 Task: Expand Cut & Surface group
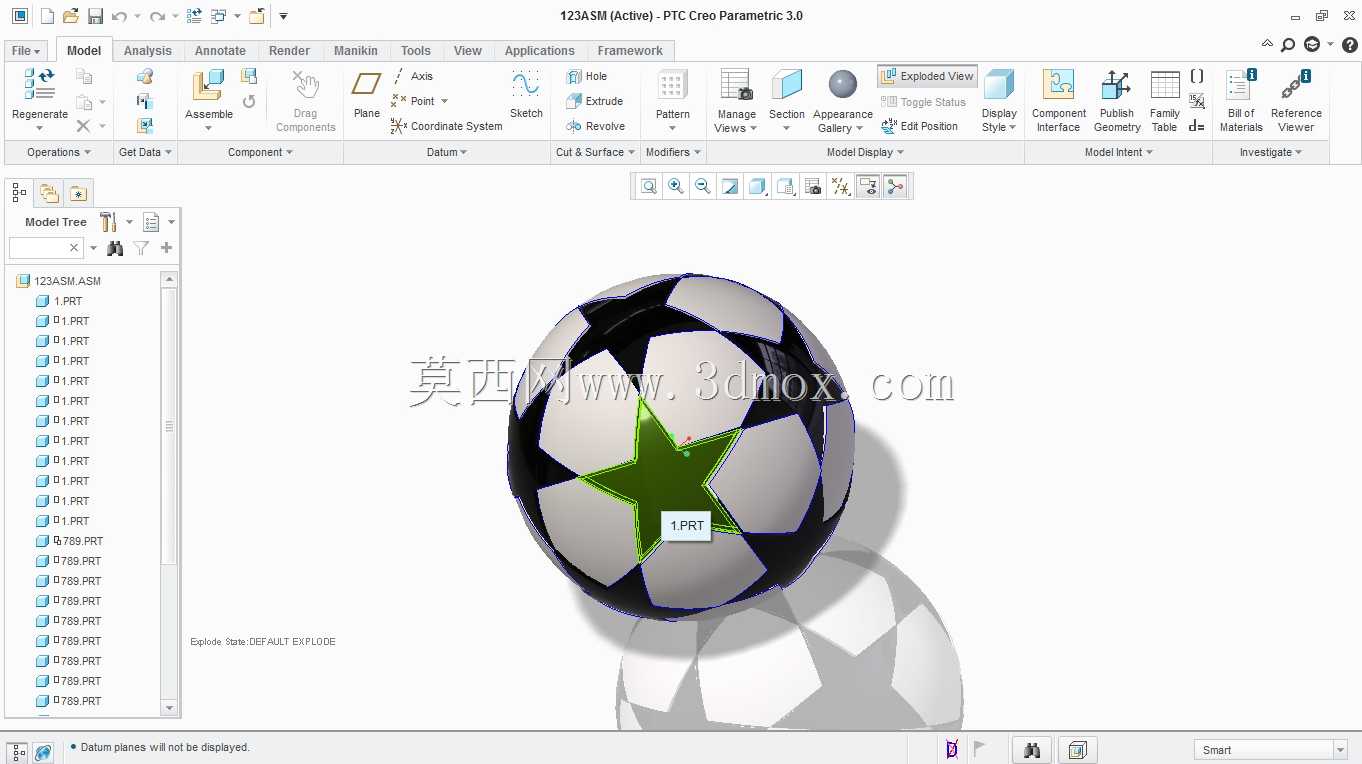596,152
